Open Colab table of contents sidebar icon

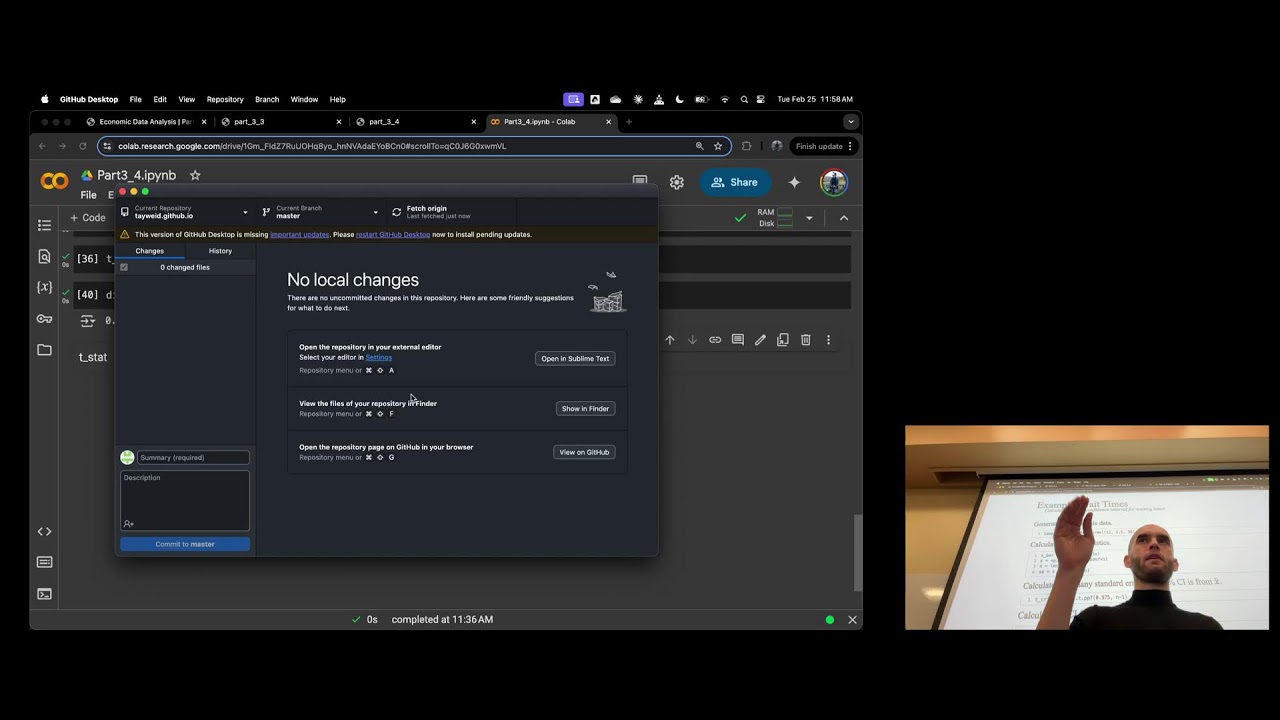[x=44, y=225]
